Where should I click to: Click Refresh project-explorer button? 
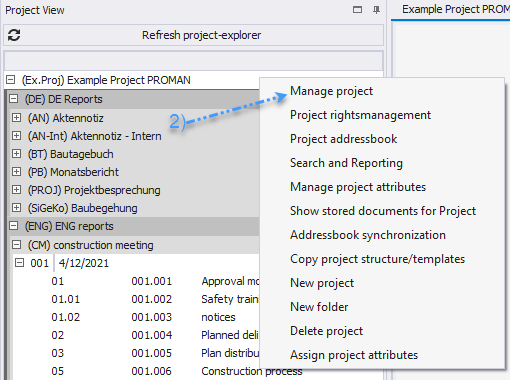coord(193,35)
